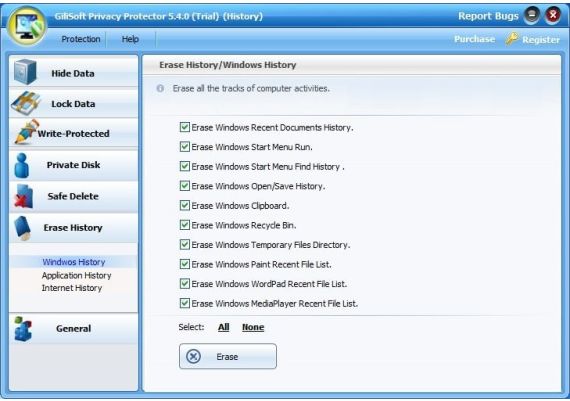Viewport: 570px width, 401px height.
Task: Uncheck Erase Windows Start Menu Run
Action: tap(185, 147)
